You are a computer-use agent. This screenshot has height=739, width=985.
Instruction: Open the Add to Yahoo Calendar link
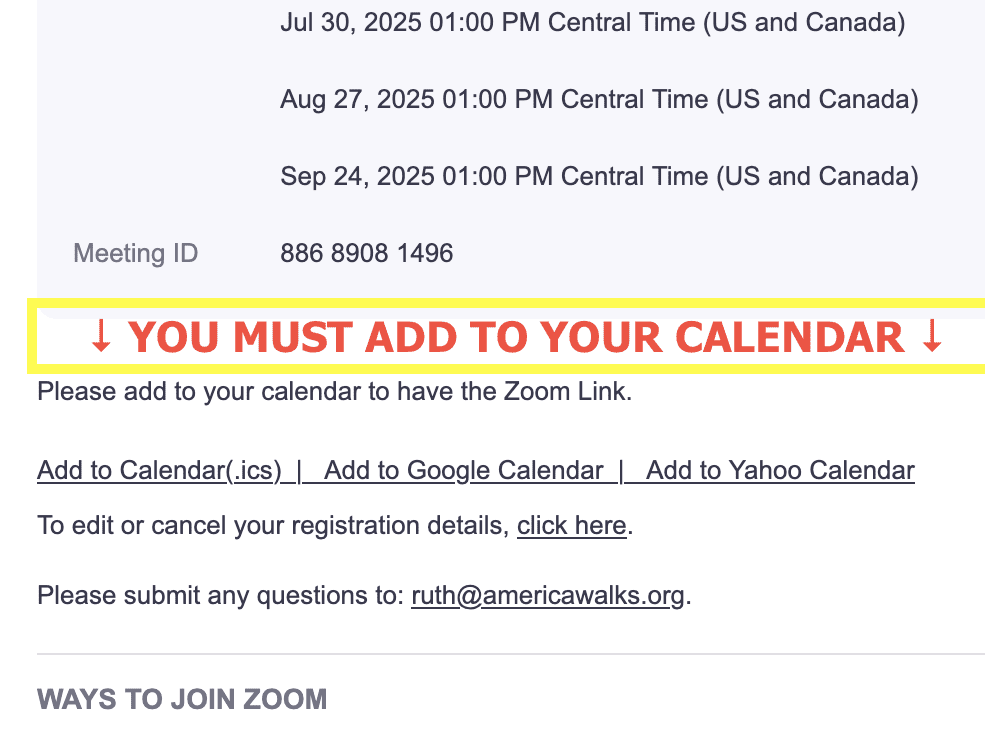(780, 471)
